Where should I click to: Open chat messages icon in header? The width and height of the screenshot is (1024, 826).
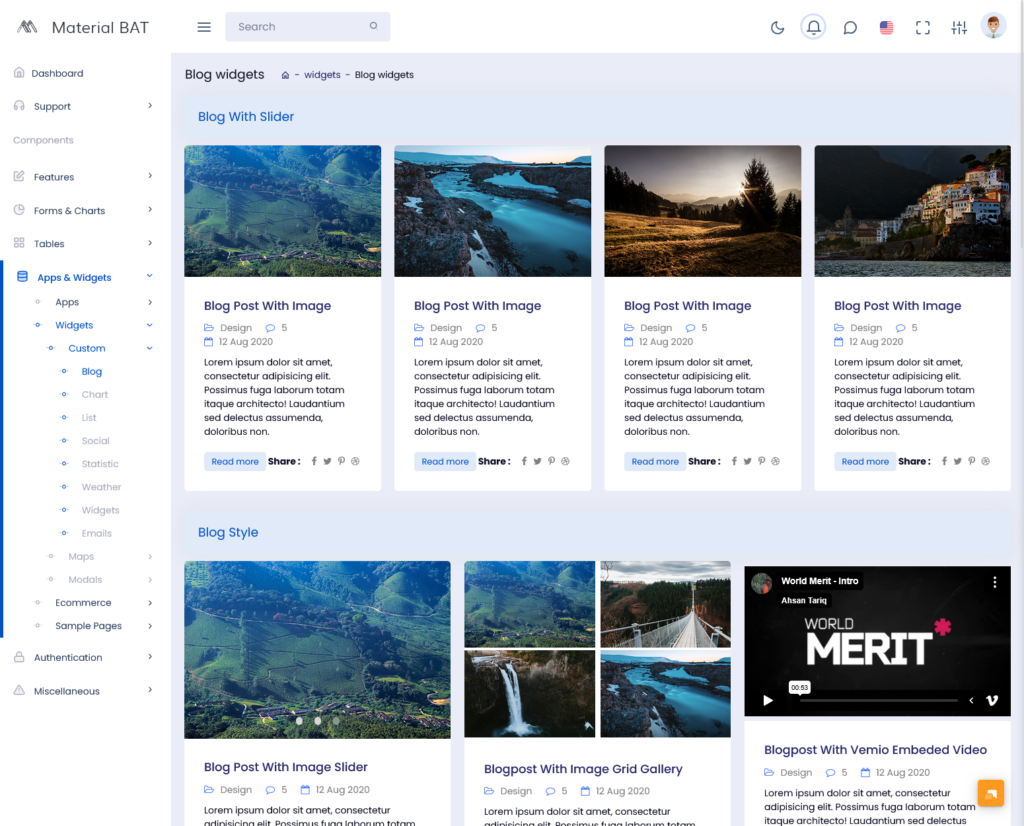click(x=850, y=27)
